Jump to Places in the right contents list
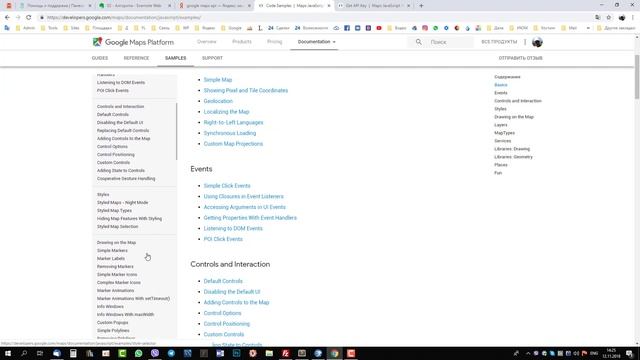The width and height of the screenshot is (640, 360). pos(501,165)
